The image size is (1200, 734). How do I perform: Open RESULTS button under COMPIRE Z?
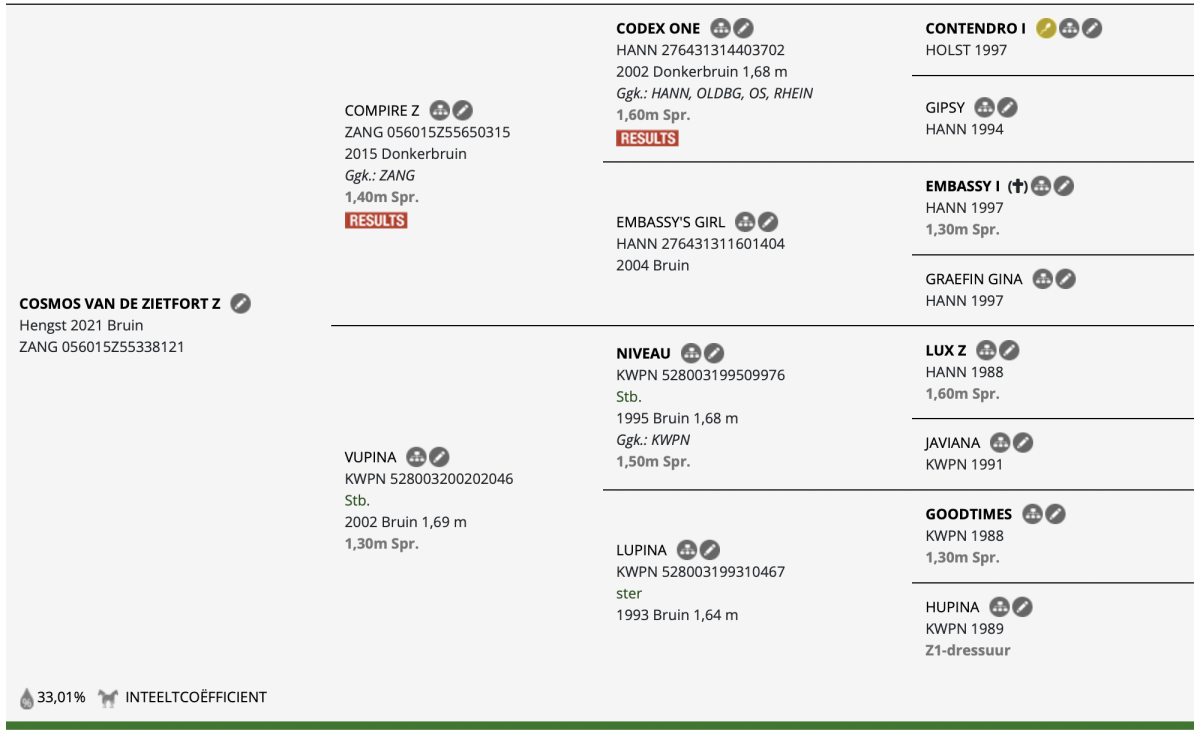pyautogui.click(x=376, y=220)
